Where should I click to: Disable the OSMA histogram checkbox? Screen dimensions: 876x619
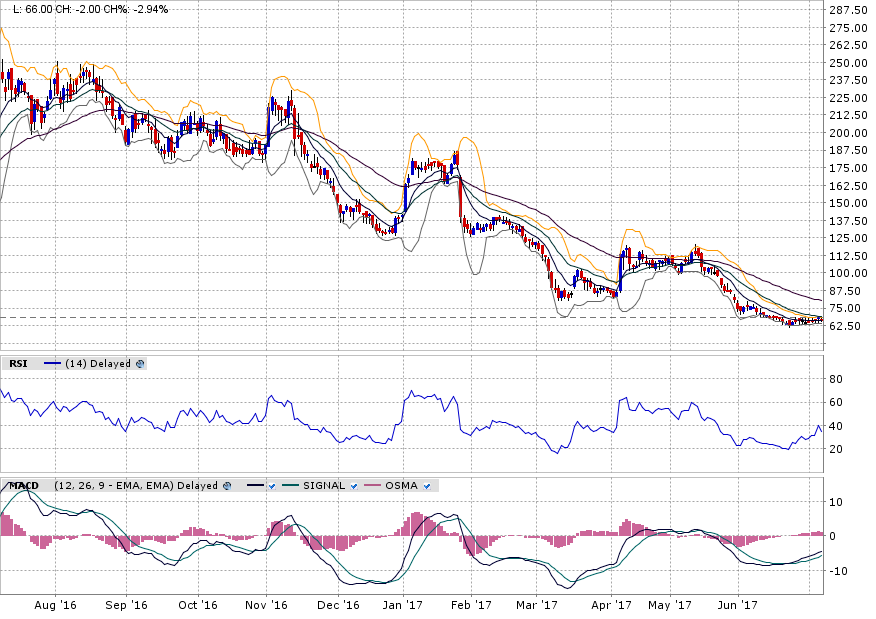pyautogui.click(x=428, y=486)
